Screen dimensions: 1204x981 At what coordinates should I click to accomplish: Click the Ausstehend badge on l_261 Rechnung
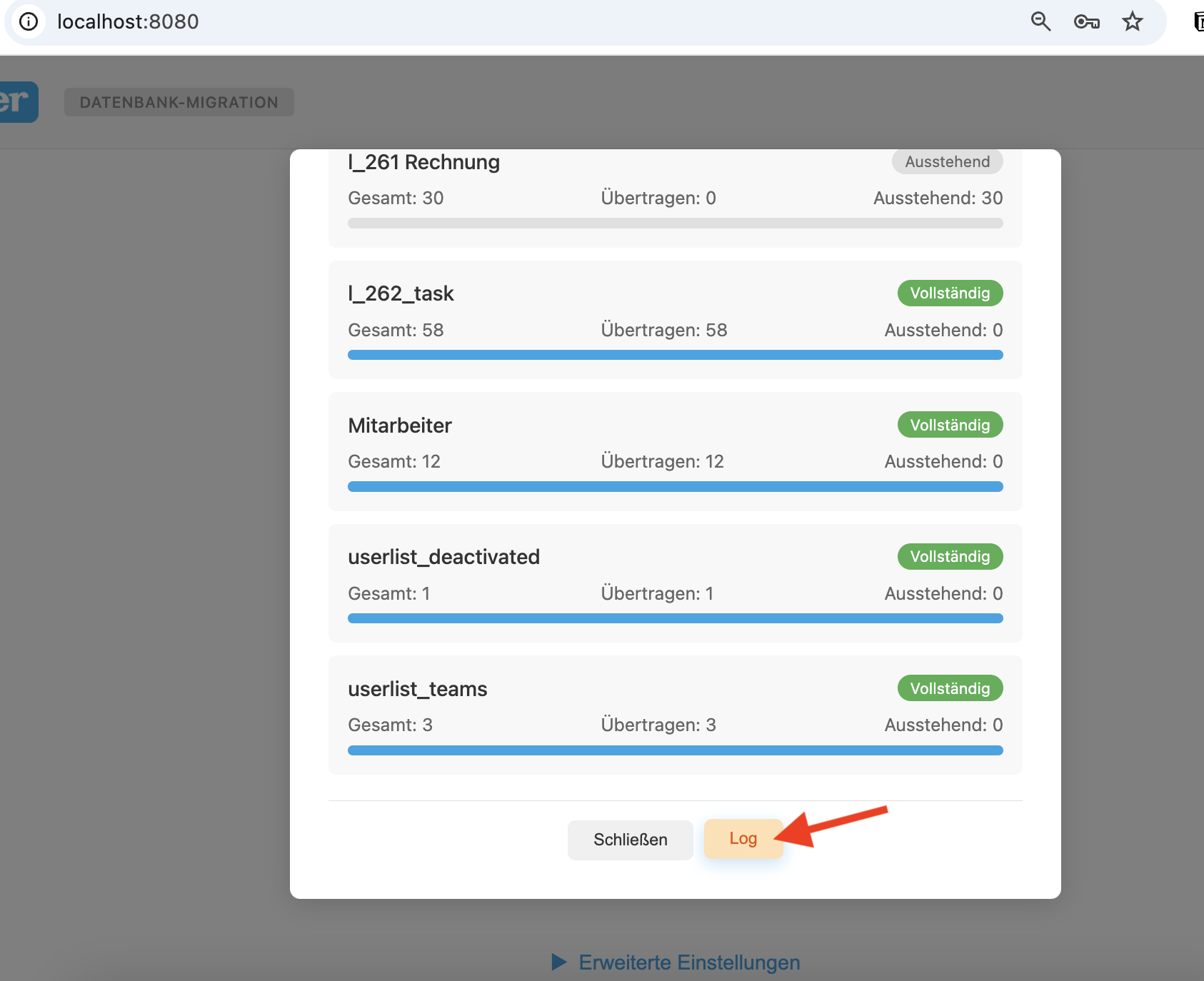tap(948, 161)
